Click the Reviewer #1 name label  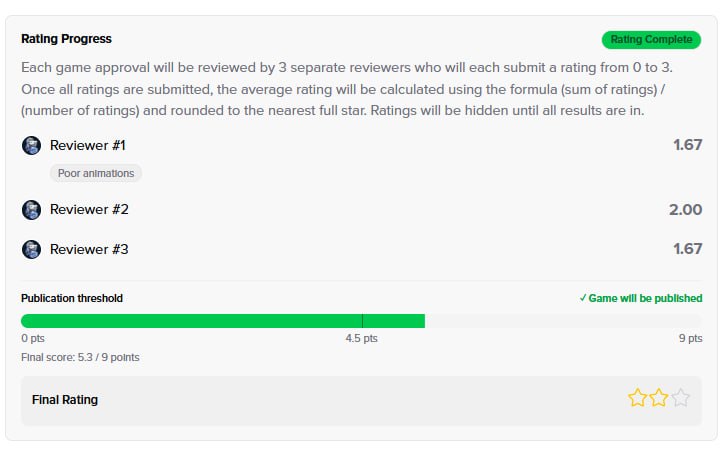(x=88, y=146)
